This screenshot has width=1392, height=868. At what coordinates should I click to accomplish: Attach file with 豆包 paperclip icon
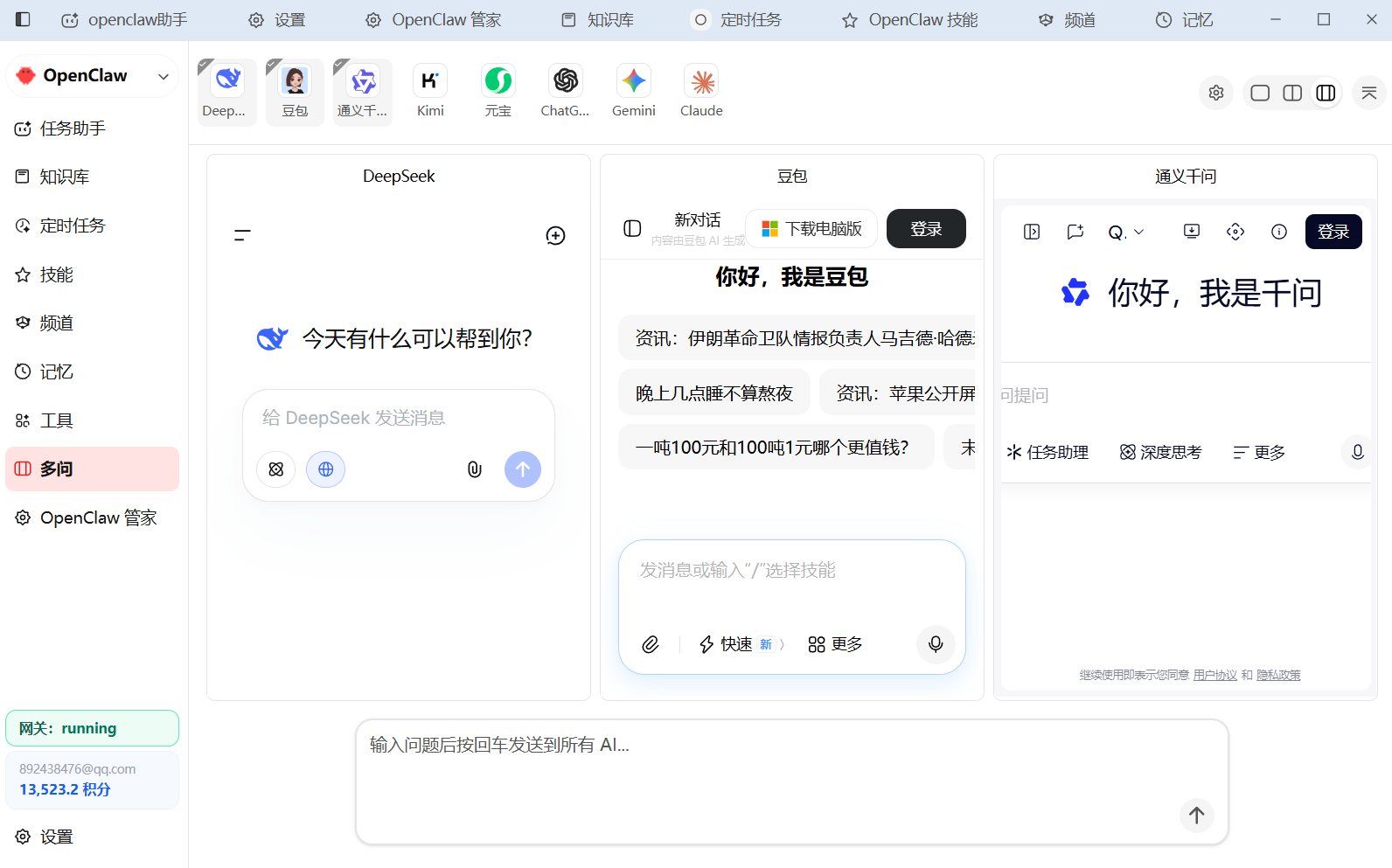[x=651, y=644]
